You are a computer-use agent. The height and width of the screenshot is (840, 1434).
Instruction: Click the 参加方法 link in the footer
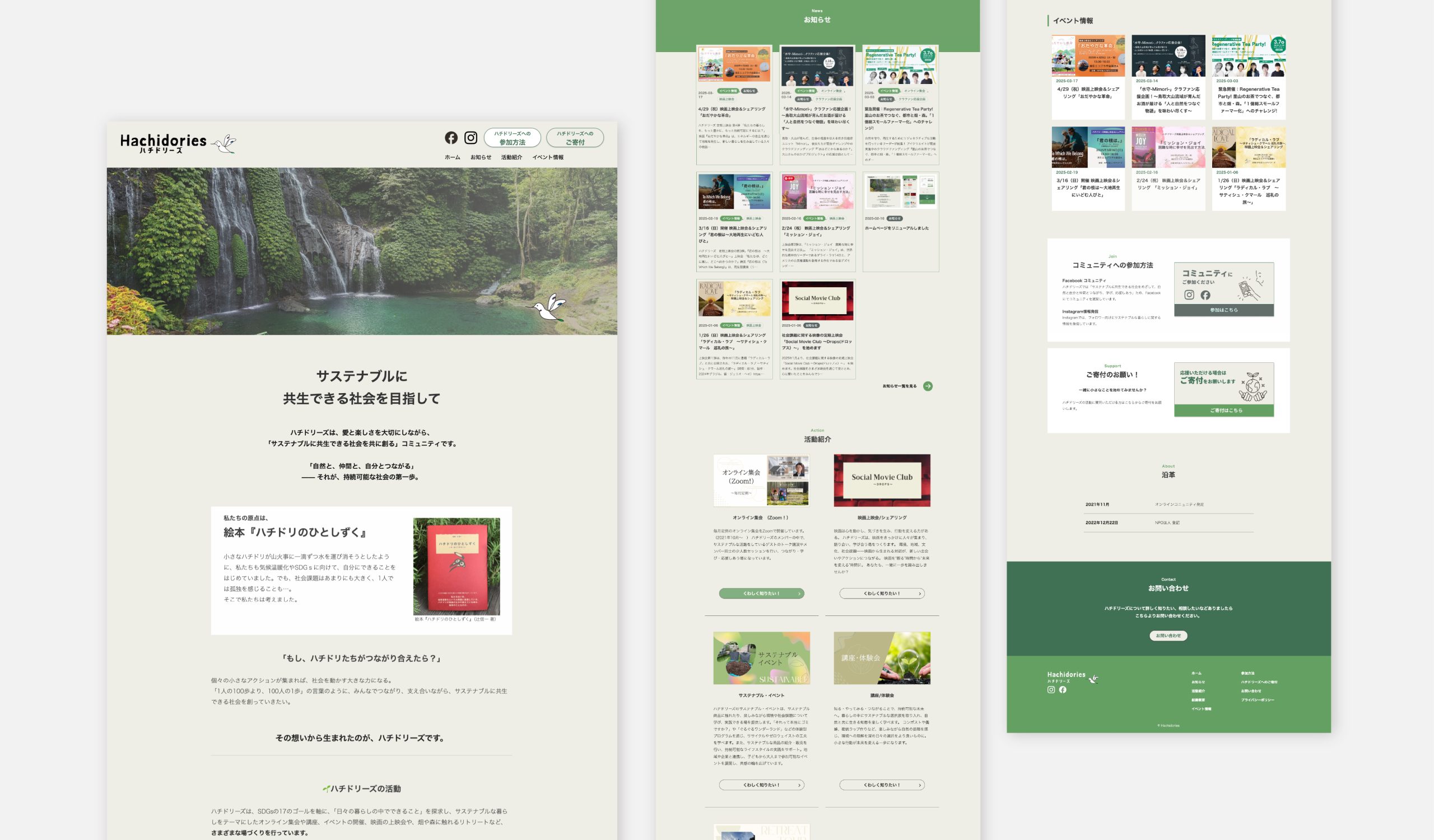pos(1247,673)
